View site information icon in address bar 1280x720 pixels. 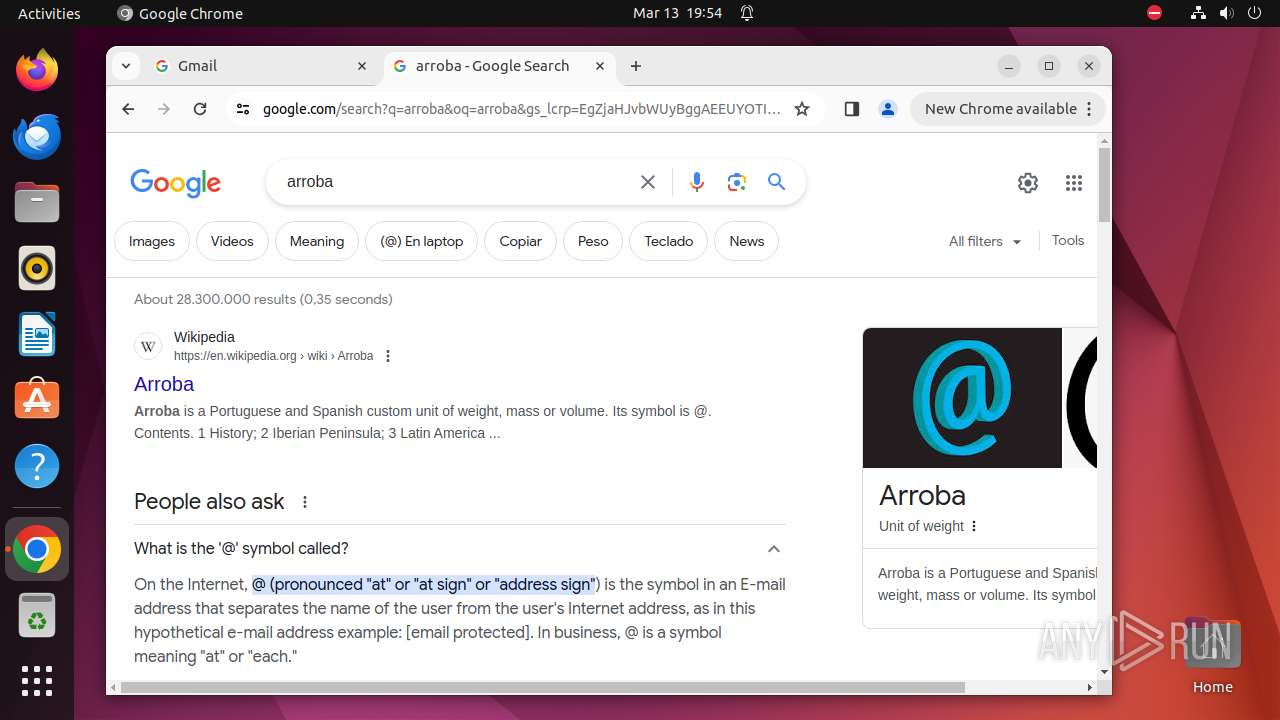tap(242, 109)
